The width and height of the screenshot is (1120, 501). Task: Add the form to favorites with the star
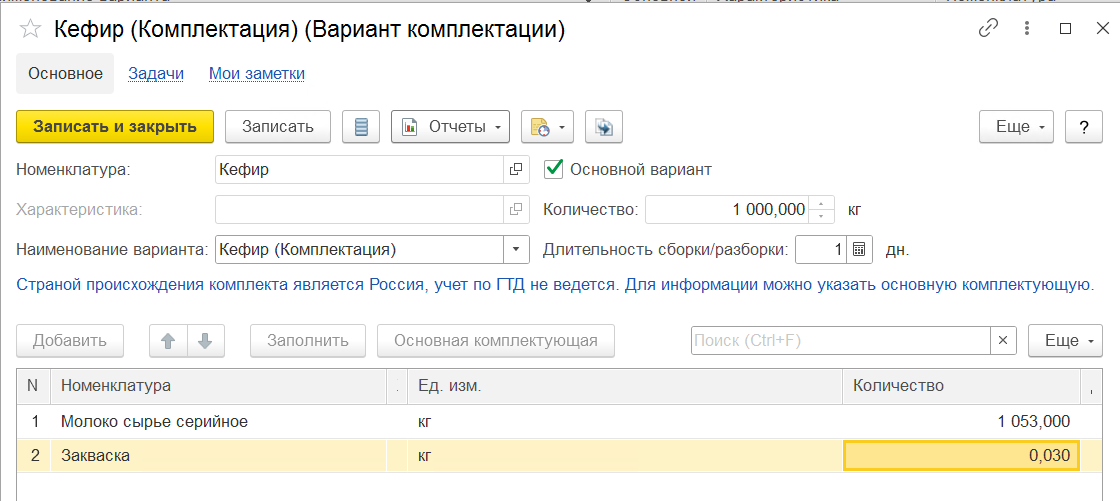click(x=31, y=29)
